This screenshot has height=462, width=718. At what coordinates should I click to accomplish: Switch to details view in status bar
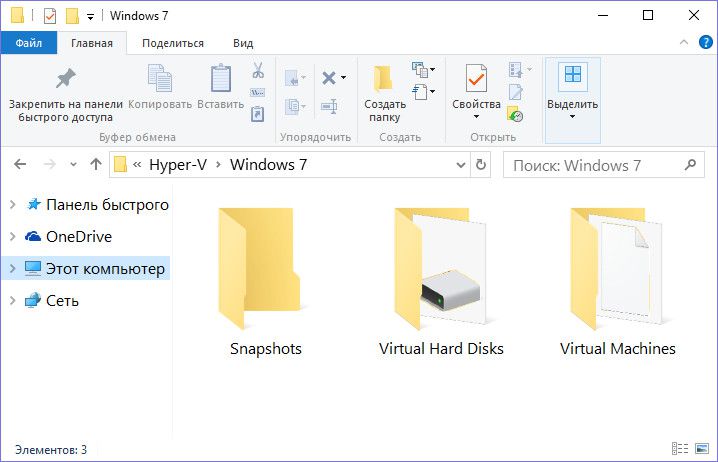click(680, 450)
